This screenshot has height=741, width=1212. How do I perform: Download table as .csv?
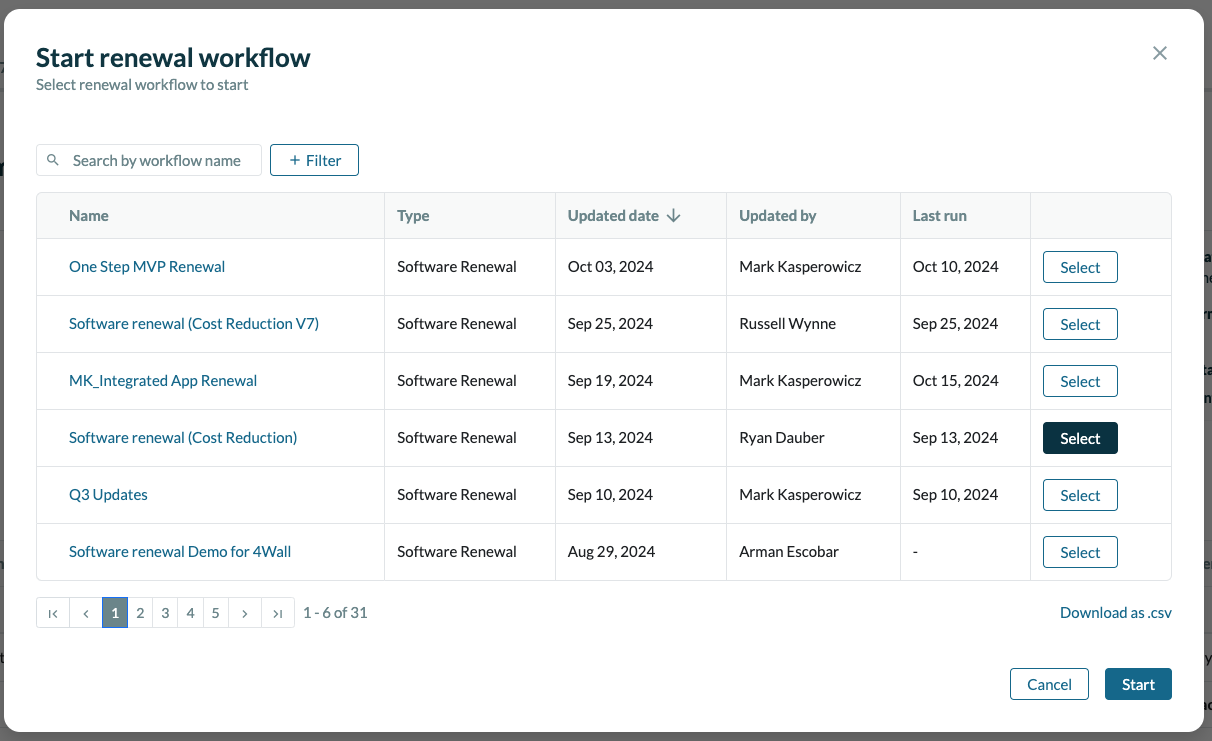tap(1115, 613)
